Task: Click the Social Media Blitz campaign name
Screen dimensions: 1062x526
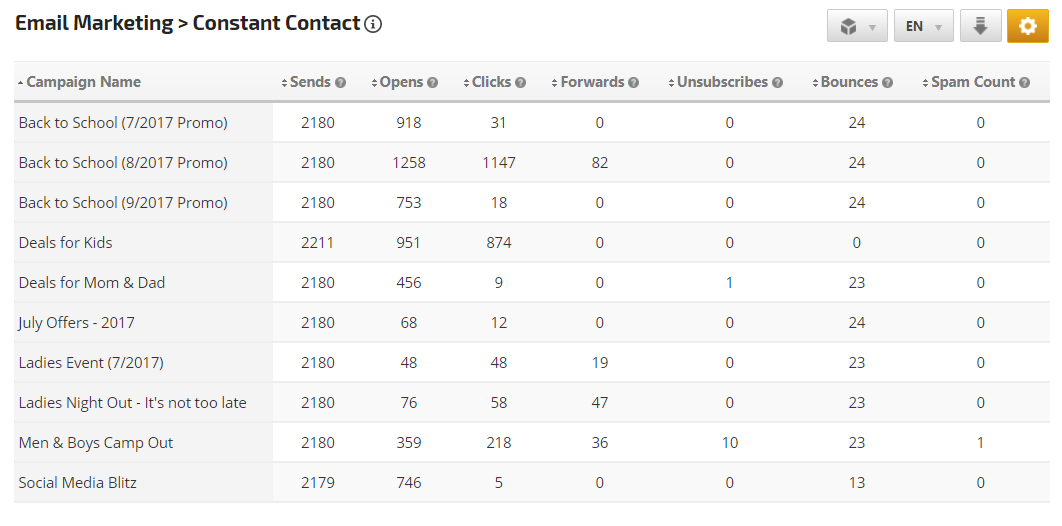Action: [77, 482]
